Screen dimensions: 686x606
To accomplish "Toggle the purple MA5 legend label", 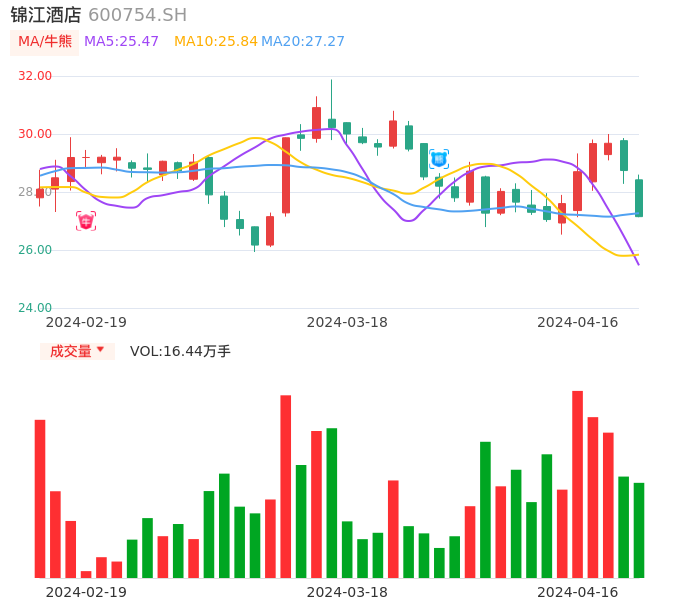I will [x=121, y=42].
